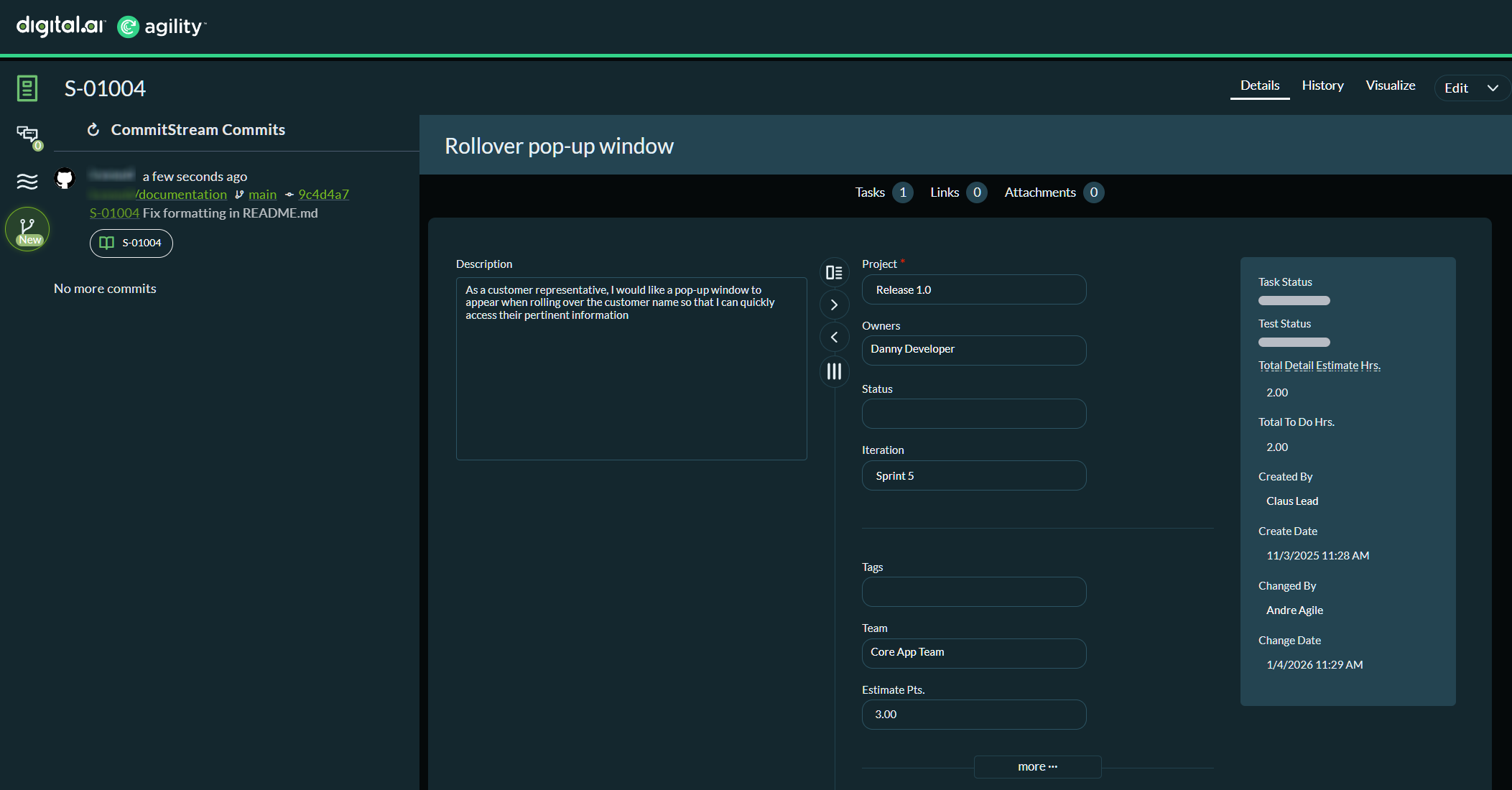Click the GitHub avatar icon on the commit
This screenshot has height=790, width=1512.
tap(65, 178)
